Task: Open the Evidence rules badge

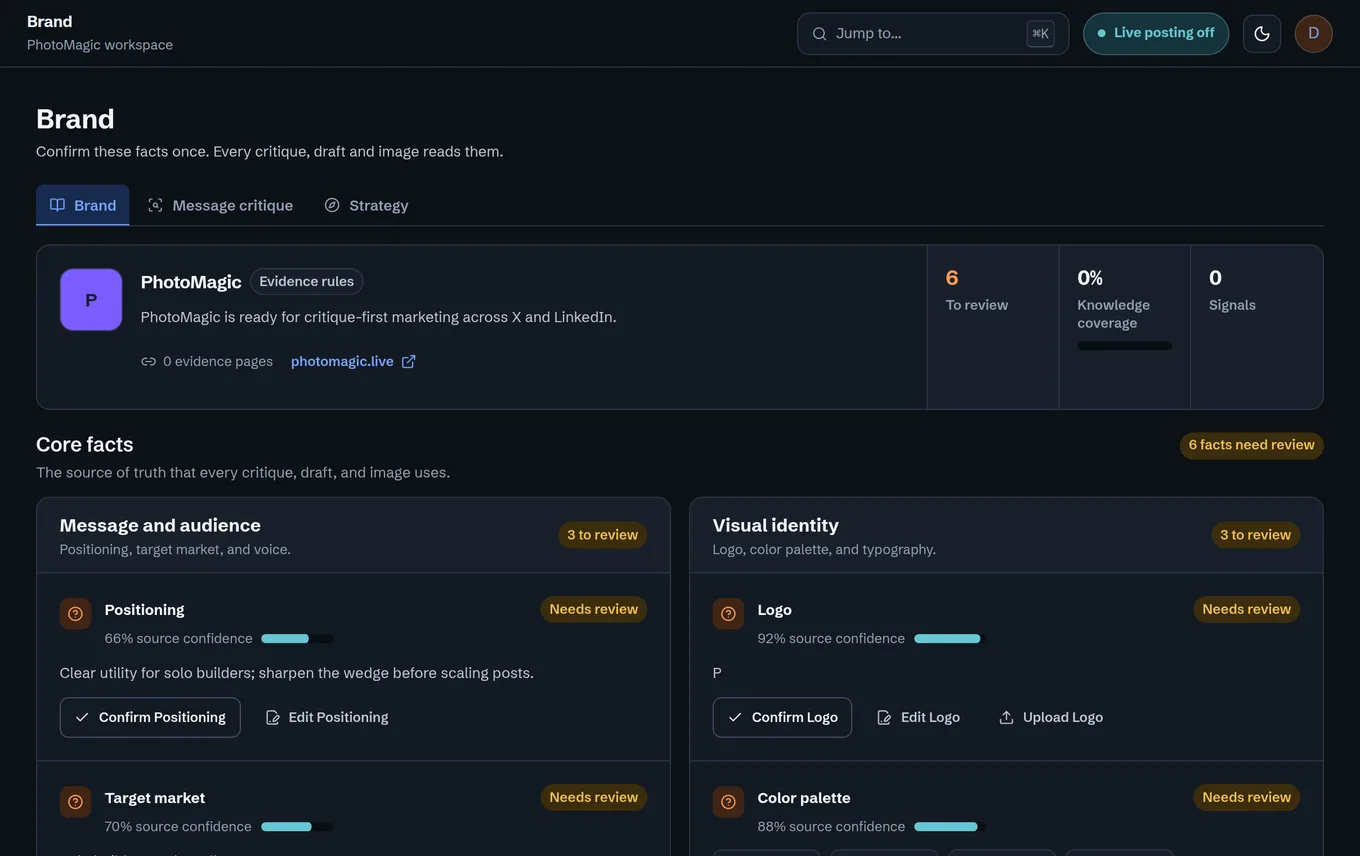Action: 306,282
